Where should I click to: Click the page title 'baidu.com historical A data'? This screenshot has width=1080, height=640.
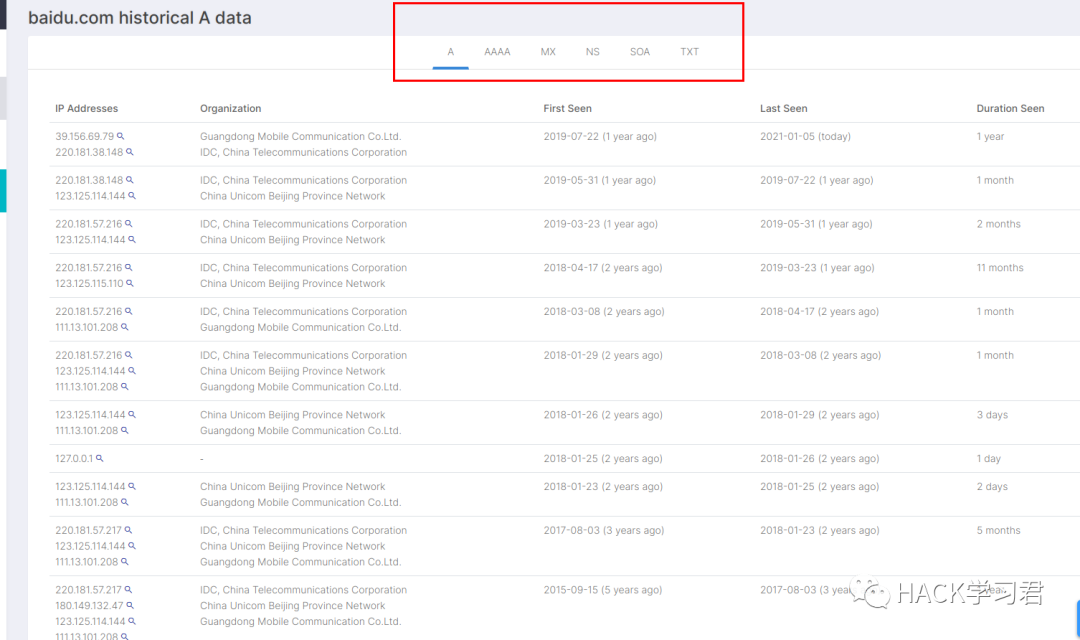click(140, 18)
